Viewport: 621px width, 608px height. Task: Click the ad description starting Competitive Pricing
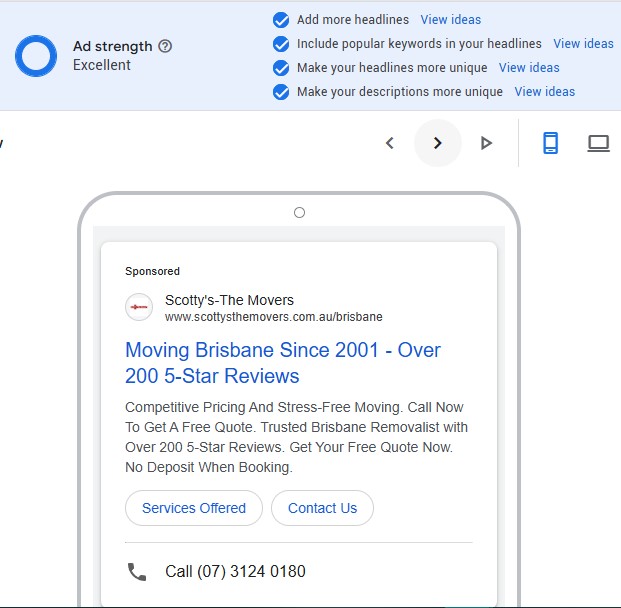click(x=296, y=437)
